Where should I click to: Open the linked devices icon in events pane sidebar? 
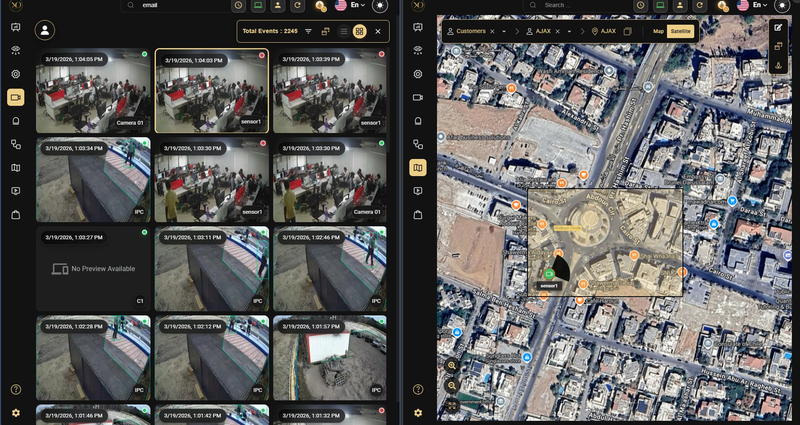[x=16, y=144]
